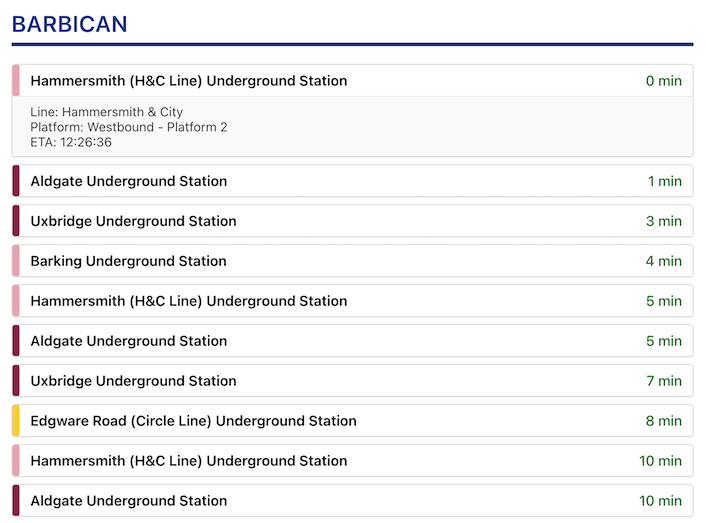The height and width of the screenshot is (523, 706).
Task: Click the "0 min" arrival time label
Action: tap(663, 81)
